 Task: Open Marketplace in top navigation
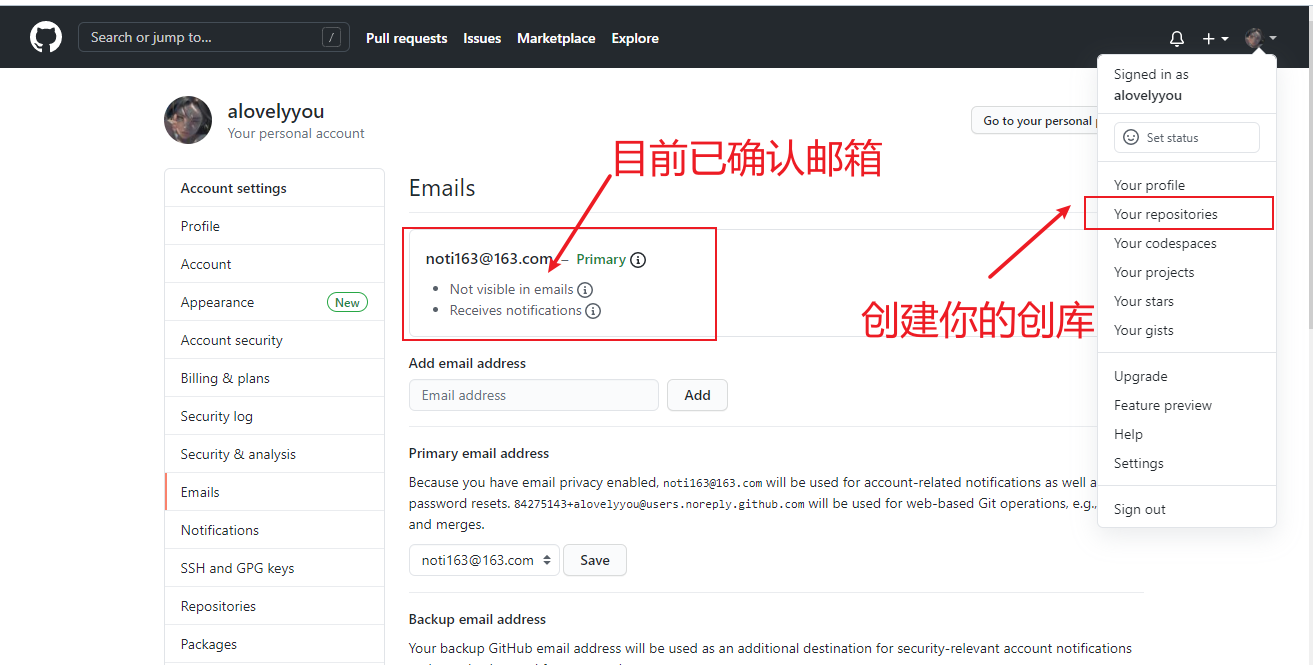[556, 38]
